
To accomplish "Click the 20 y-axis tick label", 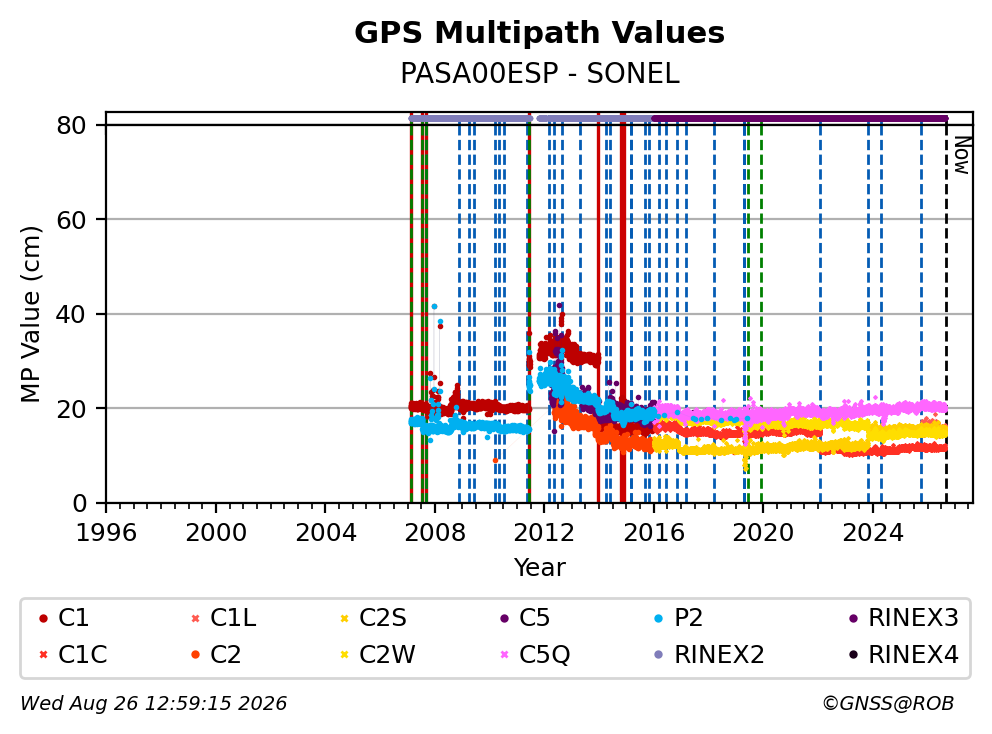I will tap(71, 409).
